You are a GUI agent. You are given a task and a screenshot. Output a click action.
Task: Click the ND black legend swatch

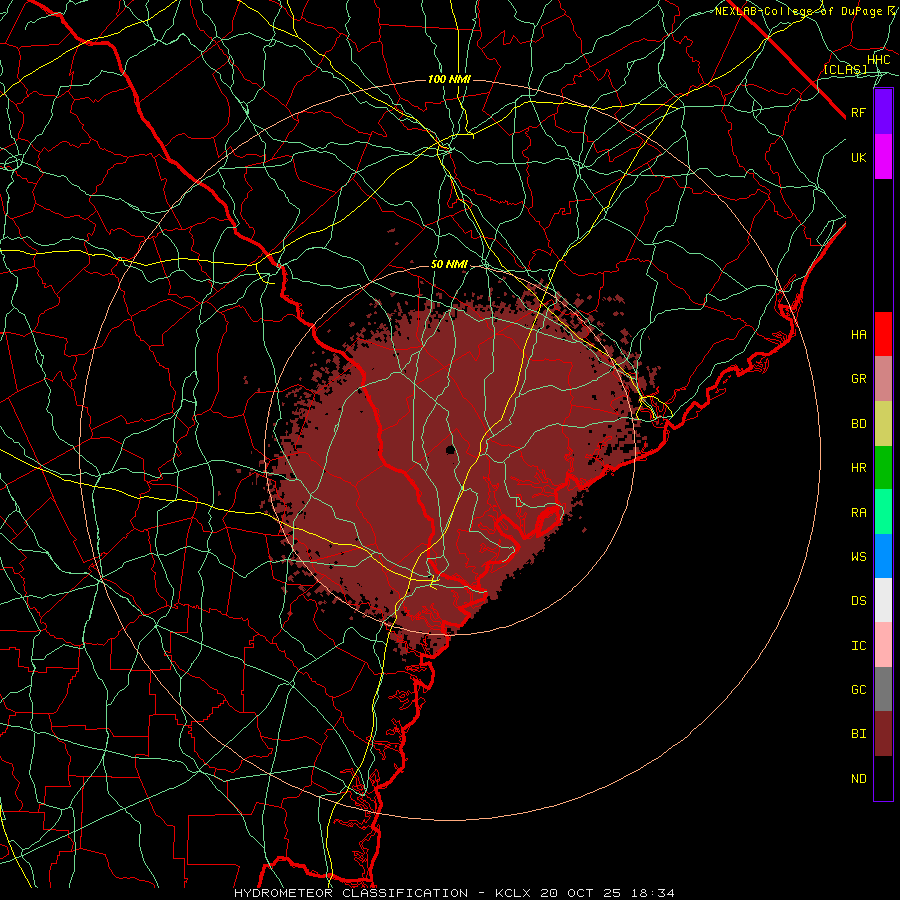pos(883,778)
